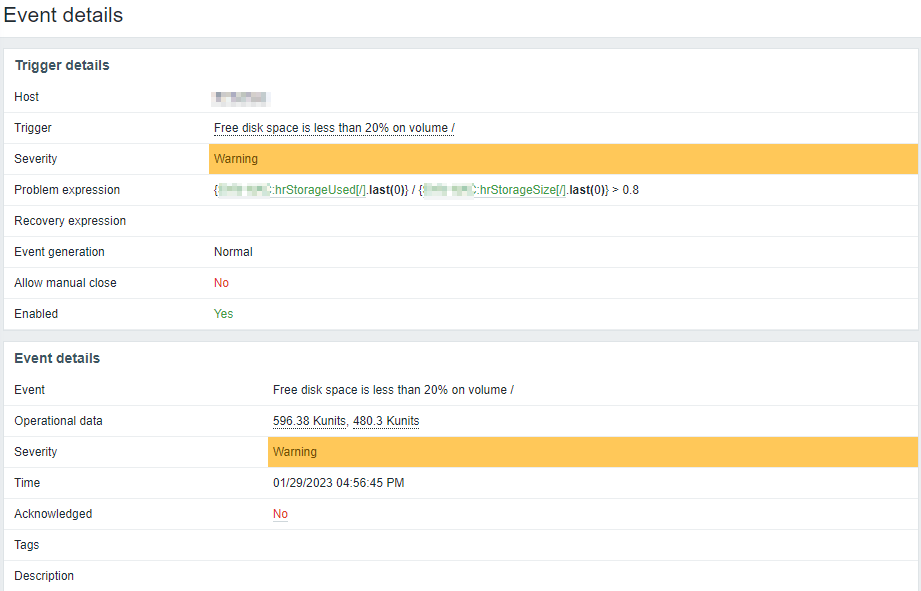The image size is (921, 591).
Task: Click the event time 01/29/2023 04:56:45 PM
Action: tap(338, 483)
